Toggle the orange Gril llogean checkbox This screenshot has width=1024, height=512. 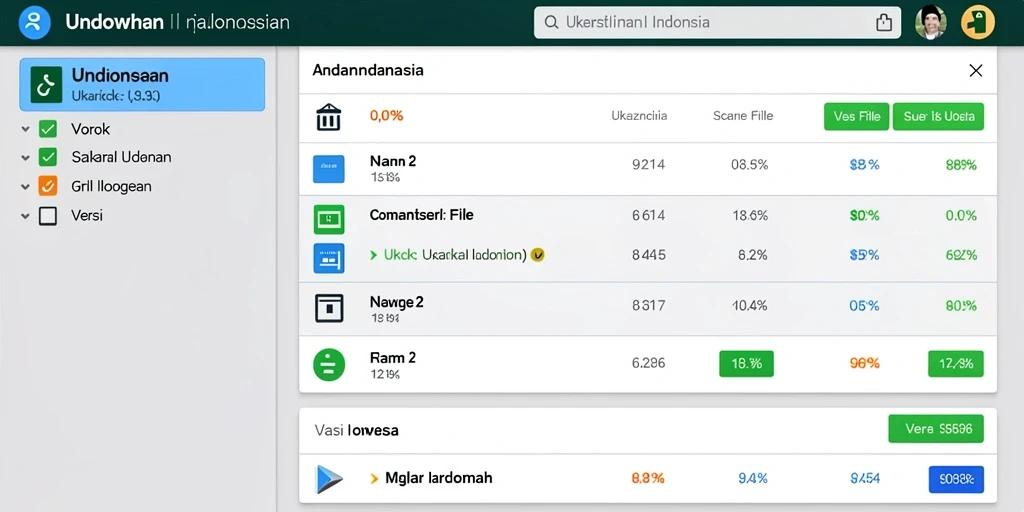48,186
